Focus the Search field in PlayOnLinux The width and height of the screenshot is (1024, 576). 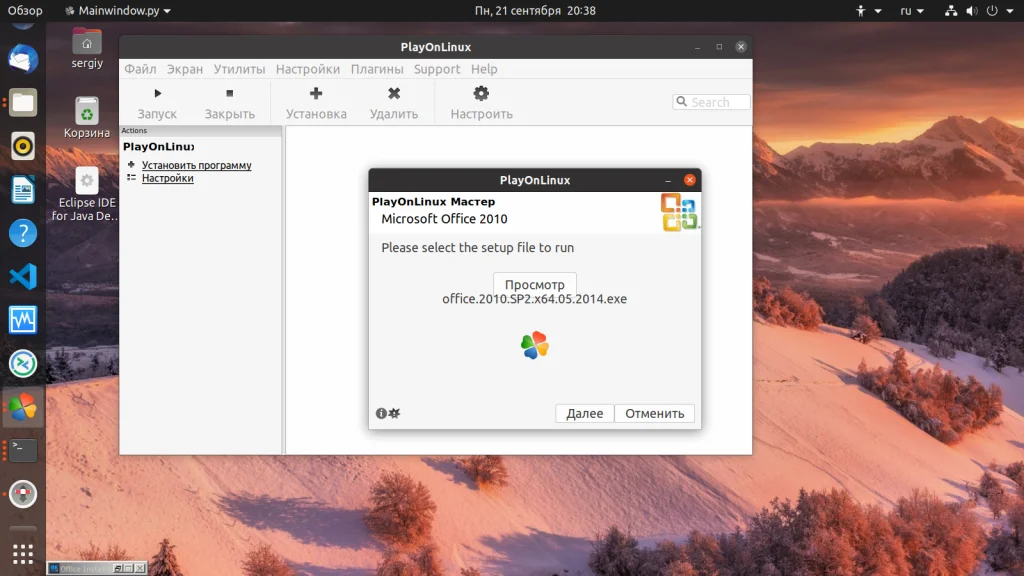[711, 102]
